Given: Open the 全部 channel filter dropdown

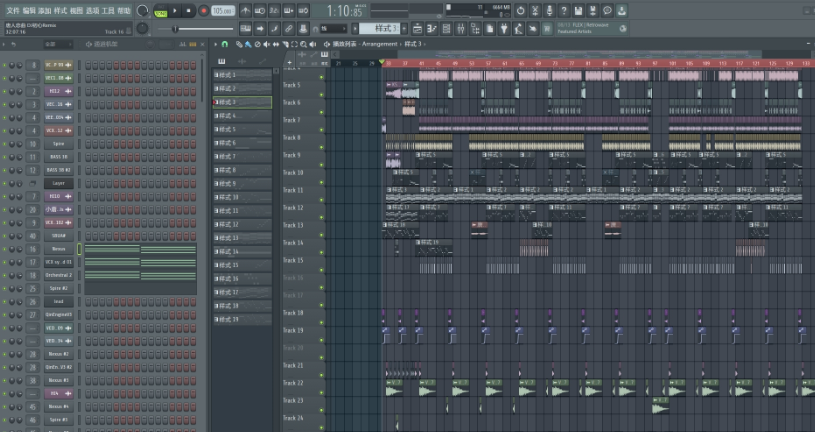Looking at the screenshot, I should coord(57,44).
